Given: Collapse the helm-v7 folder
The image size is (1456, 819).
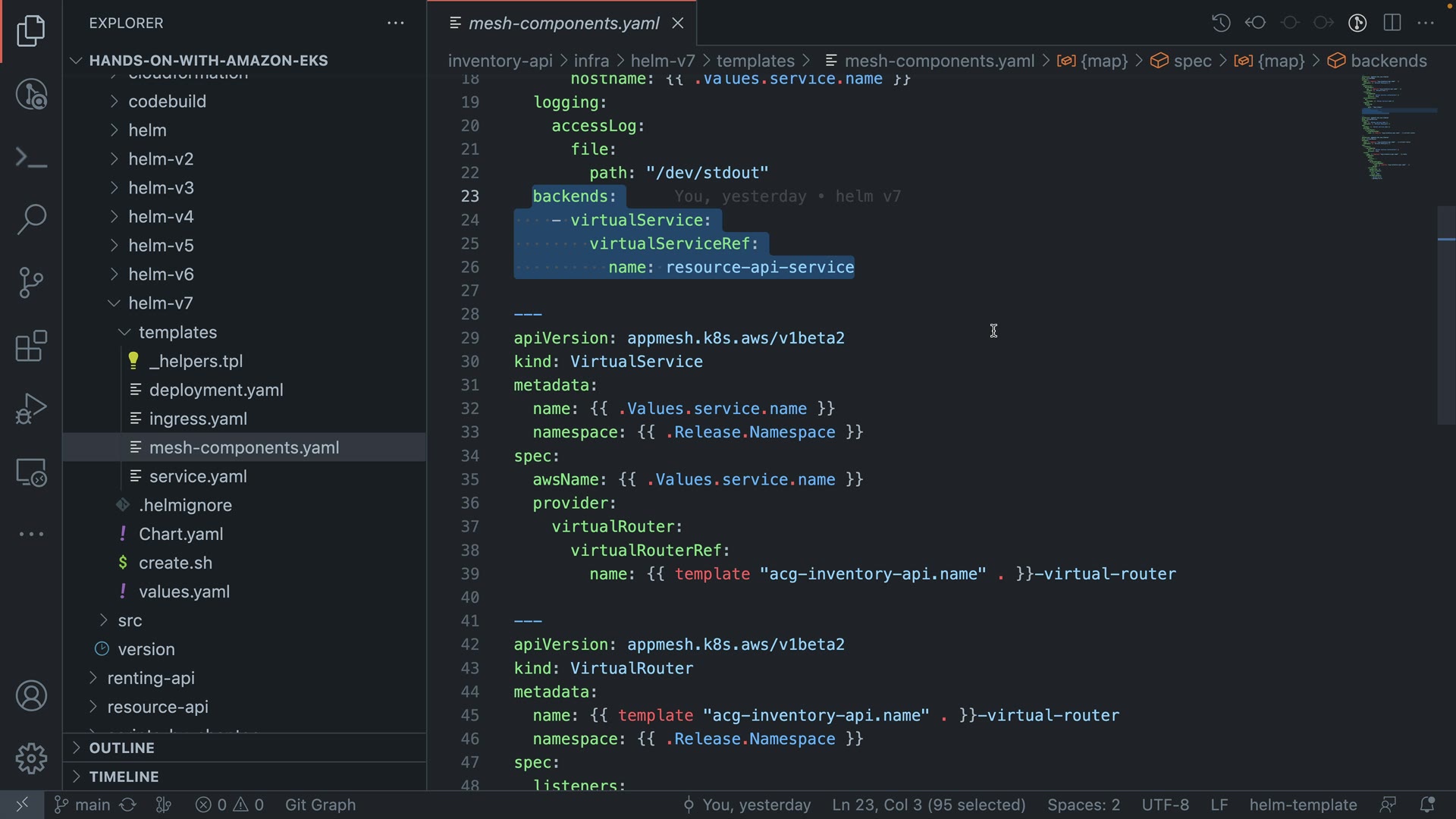Looking at the screenshot, I should point(160,303).
